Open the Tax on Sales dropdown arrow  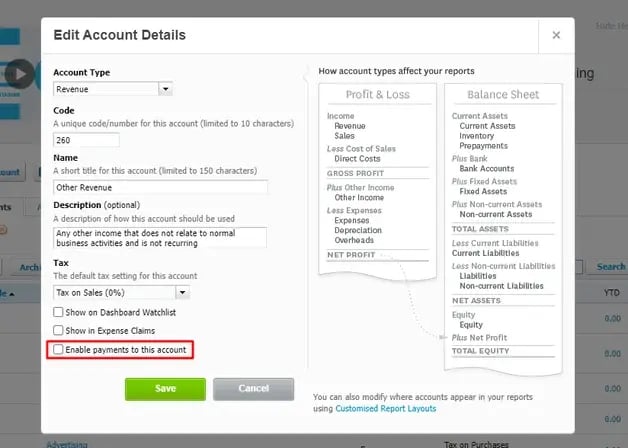point(182,292)
